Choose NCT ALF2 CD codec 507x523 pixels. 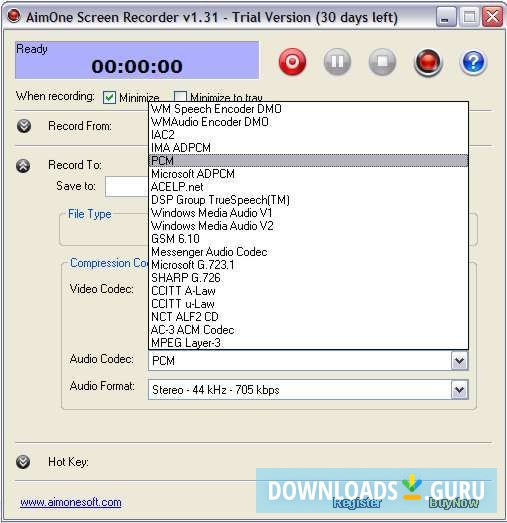(309, 317)
